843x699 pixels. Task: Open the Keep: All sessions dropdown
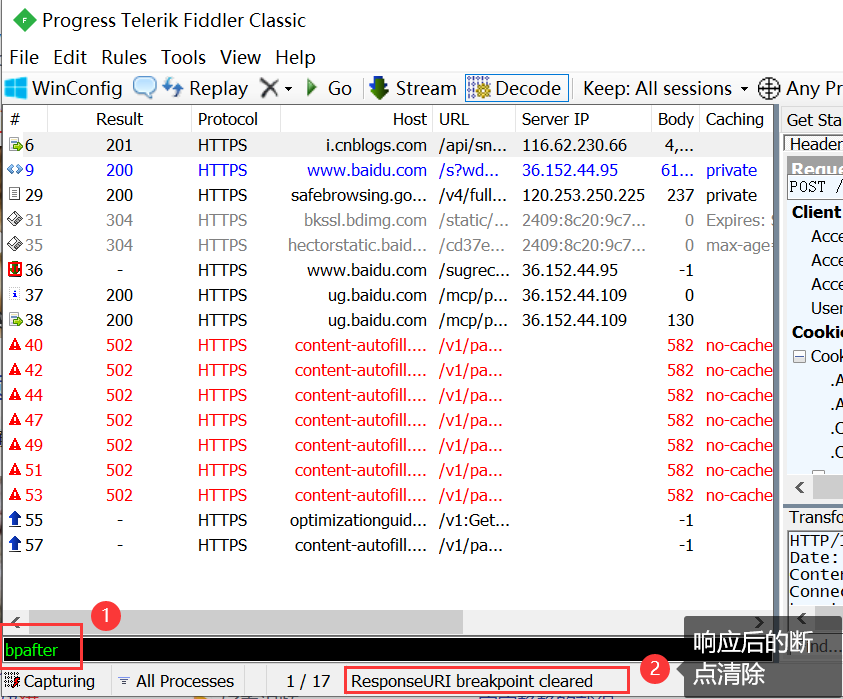pos(666,88)
